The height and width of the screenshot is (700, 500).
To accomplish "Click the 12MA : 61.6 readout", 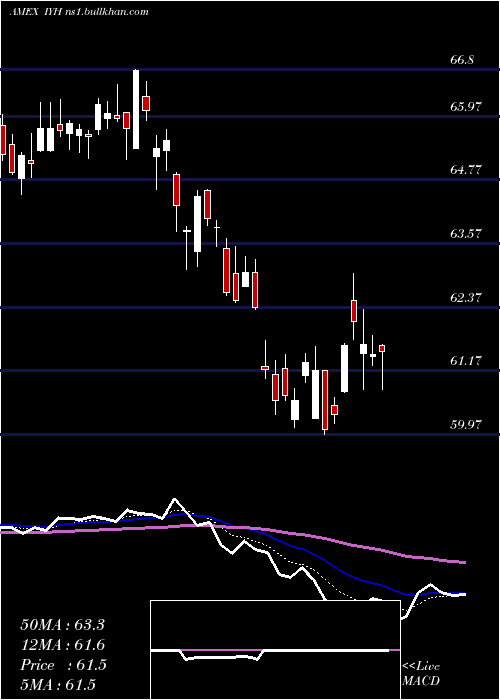I will [62, 645].
